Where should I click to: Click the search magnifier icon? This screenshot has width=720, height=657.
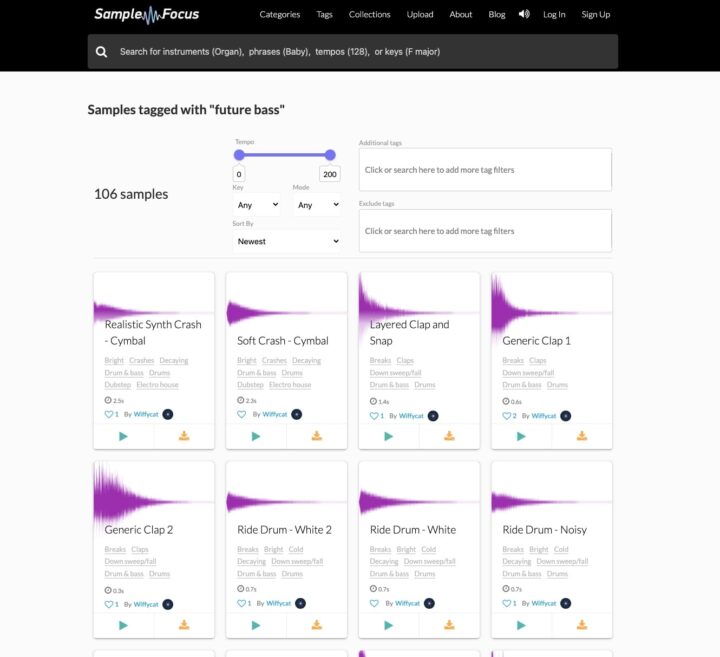coord(102,52)
